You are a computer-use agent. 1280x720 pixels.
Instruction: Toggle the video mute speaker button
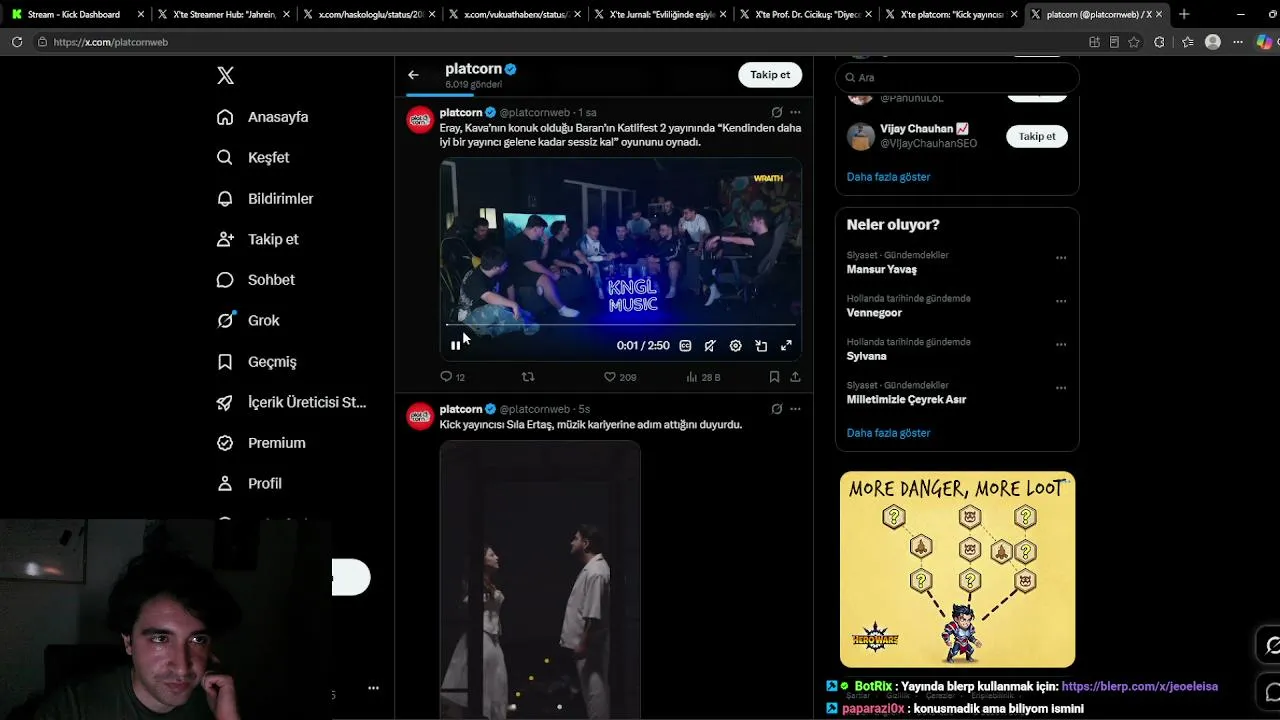[710, 345]
